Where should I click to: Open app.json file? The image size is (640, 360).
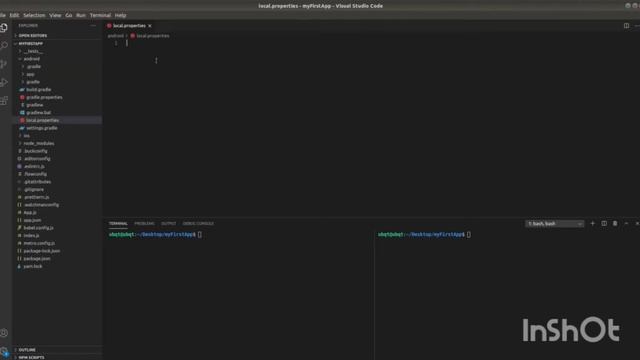click(32, 220)
